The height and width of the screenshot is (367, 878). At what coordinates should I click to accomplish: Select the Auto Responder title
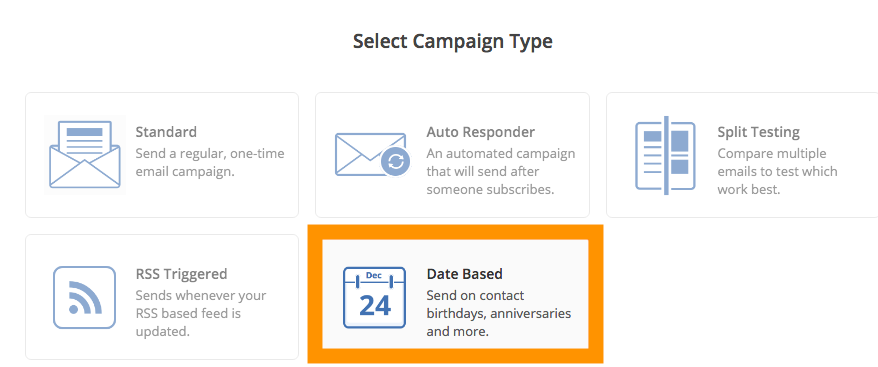coord(480,132)
